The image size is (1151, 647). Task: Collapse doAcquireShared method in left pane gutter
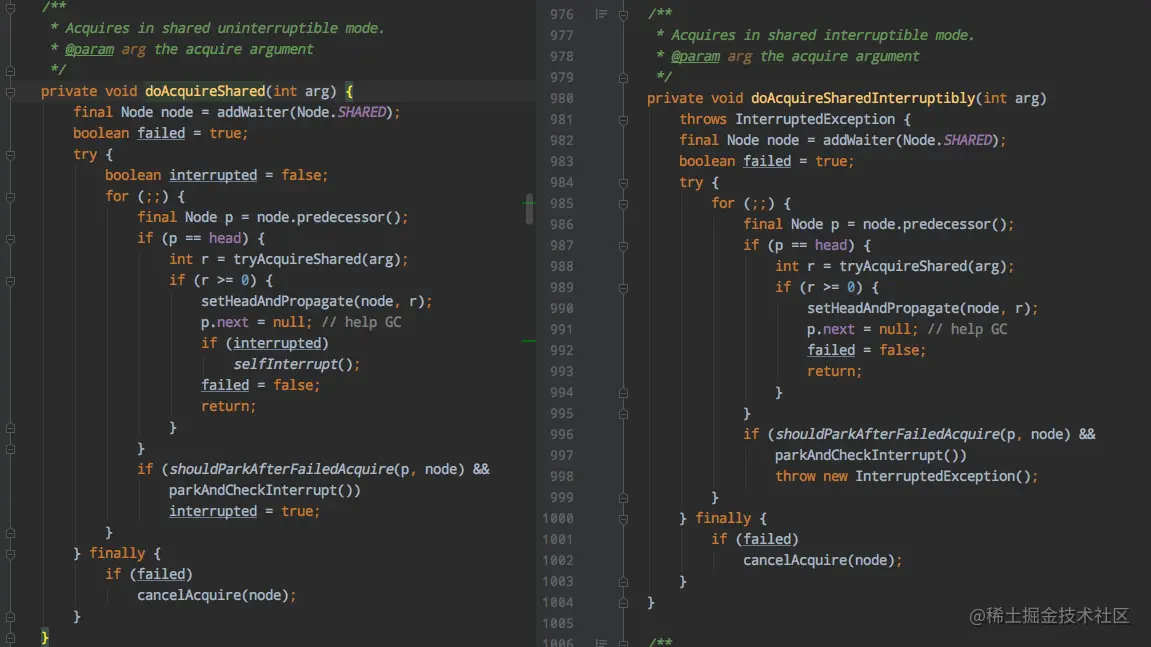click(x=10, y=92)
